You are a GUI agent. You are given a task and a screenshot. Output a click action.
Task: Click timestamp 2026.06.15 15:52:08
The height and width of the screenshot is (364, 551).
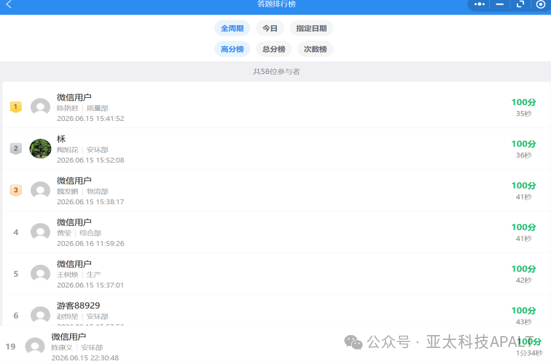(90, 160)
